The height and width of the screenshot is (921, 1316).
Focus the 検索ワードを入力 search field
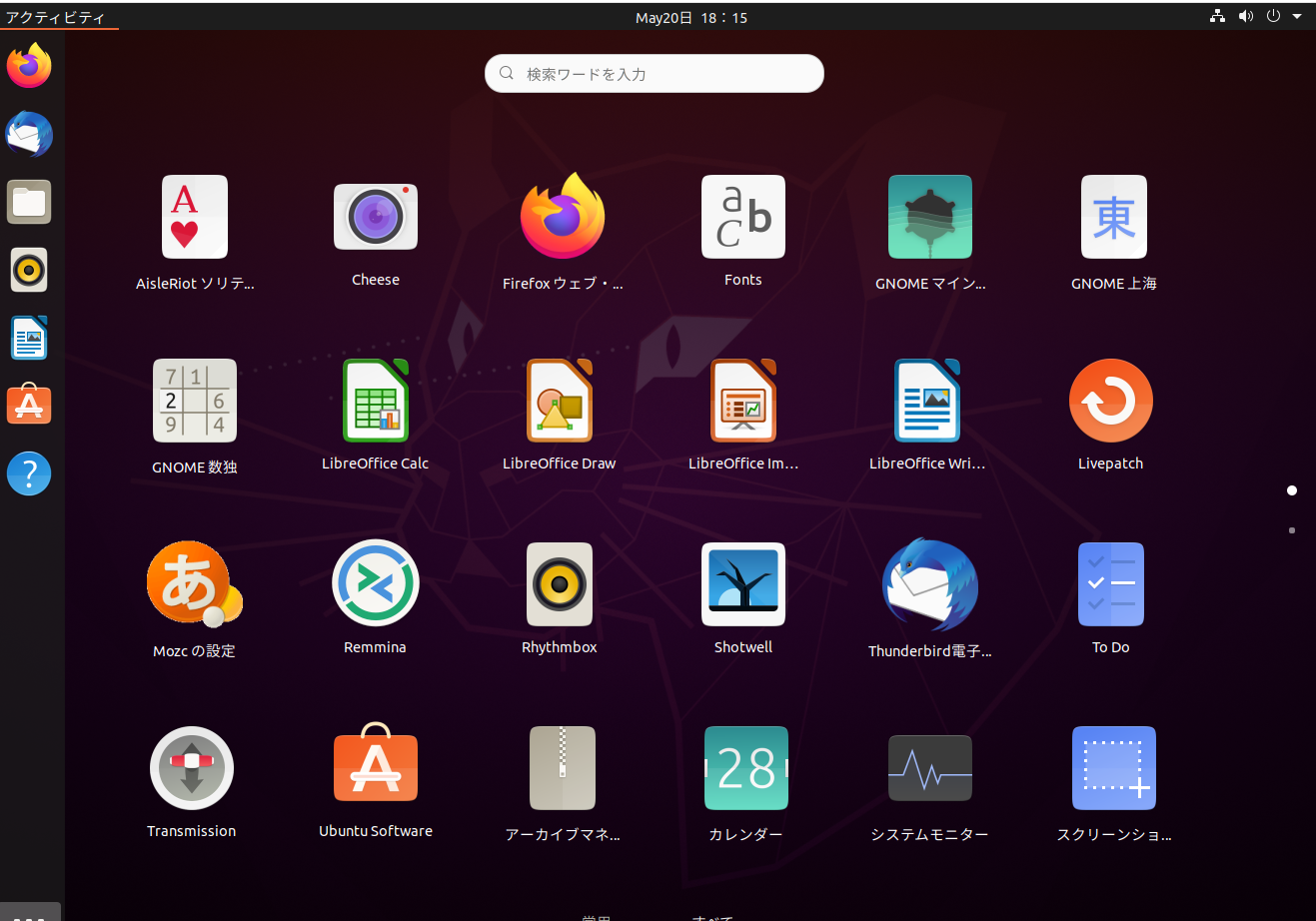click(x=655, y=73)
